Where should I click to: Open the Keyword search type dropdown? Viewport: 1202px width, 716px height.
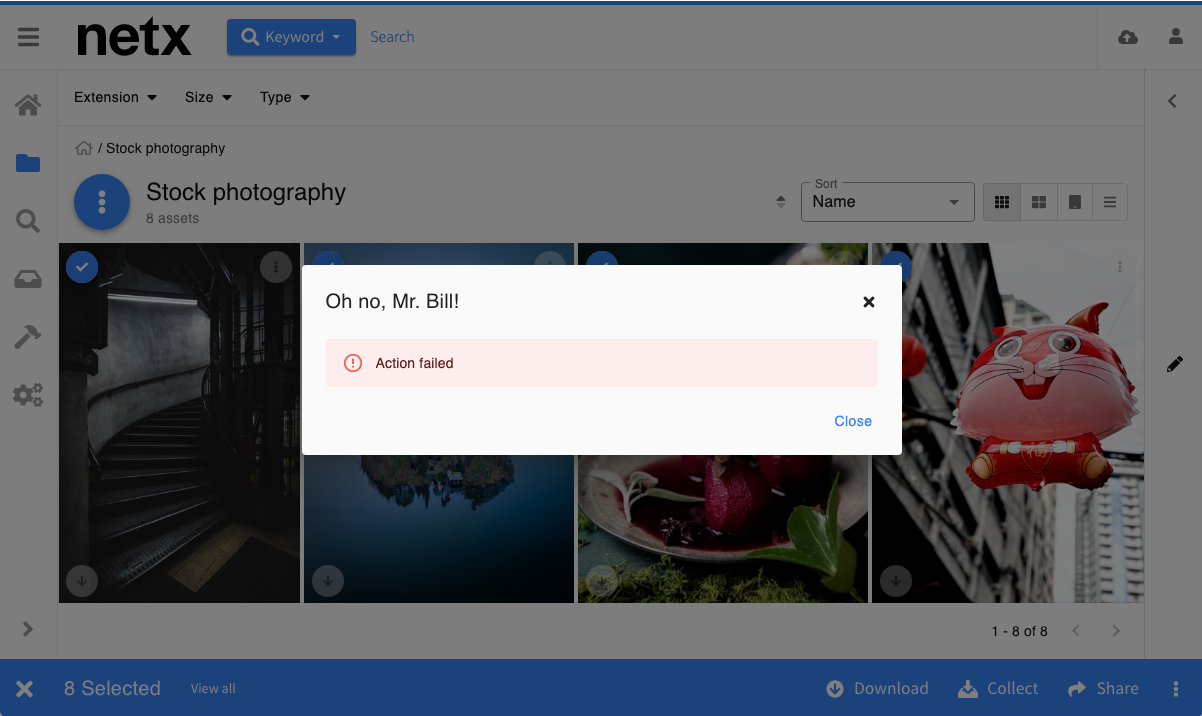coord(291,37)
